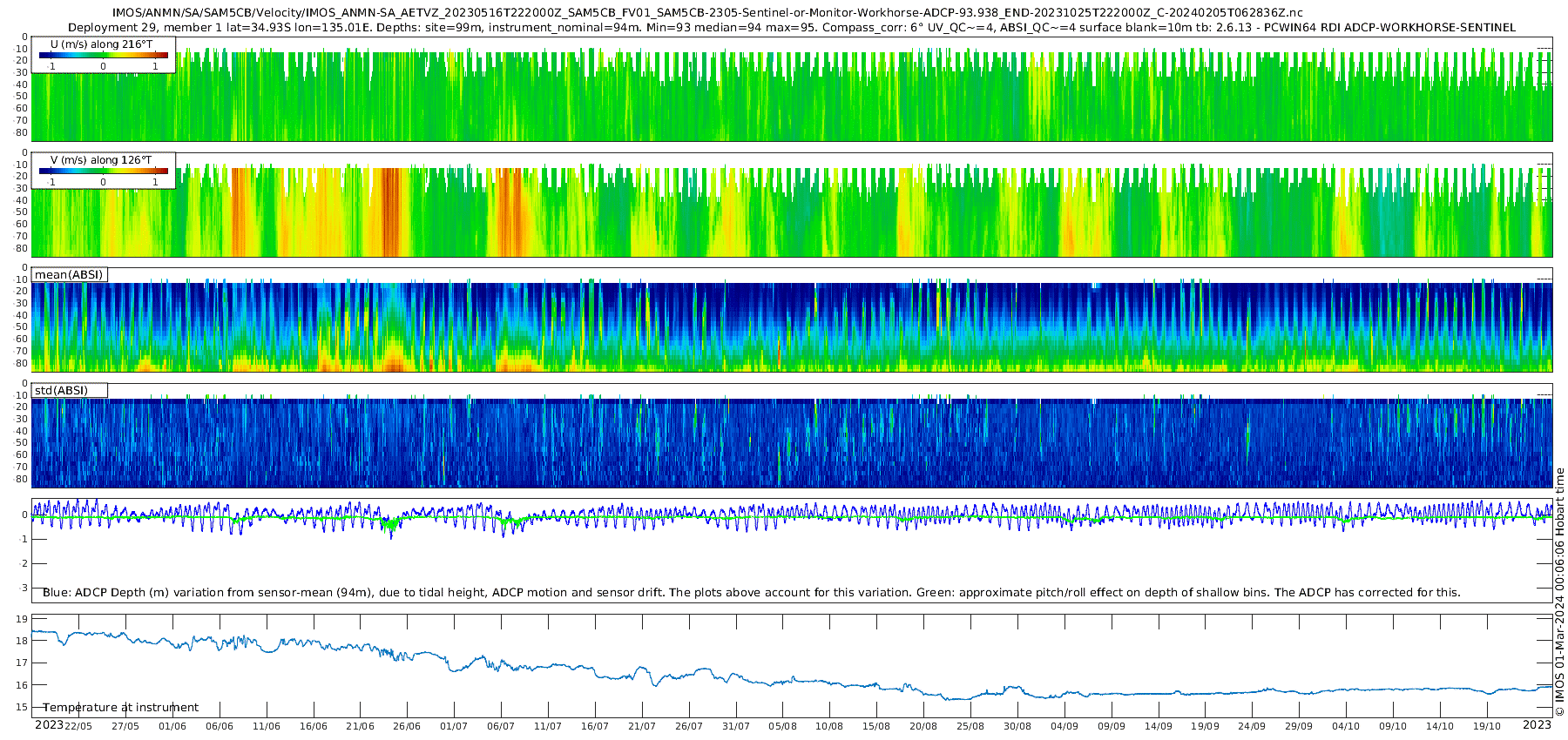Click the 'Temperature at instrument' label
The height and width of the screenshot is (740, 1568).
coord(121,708)
